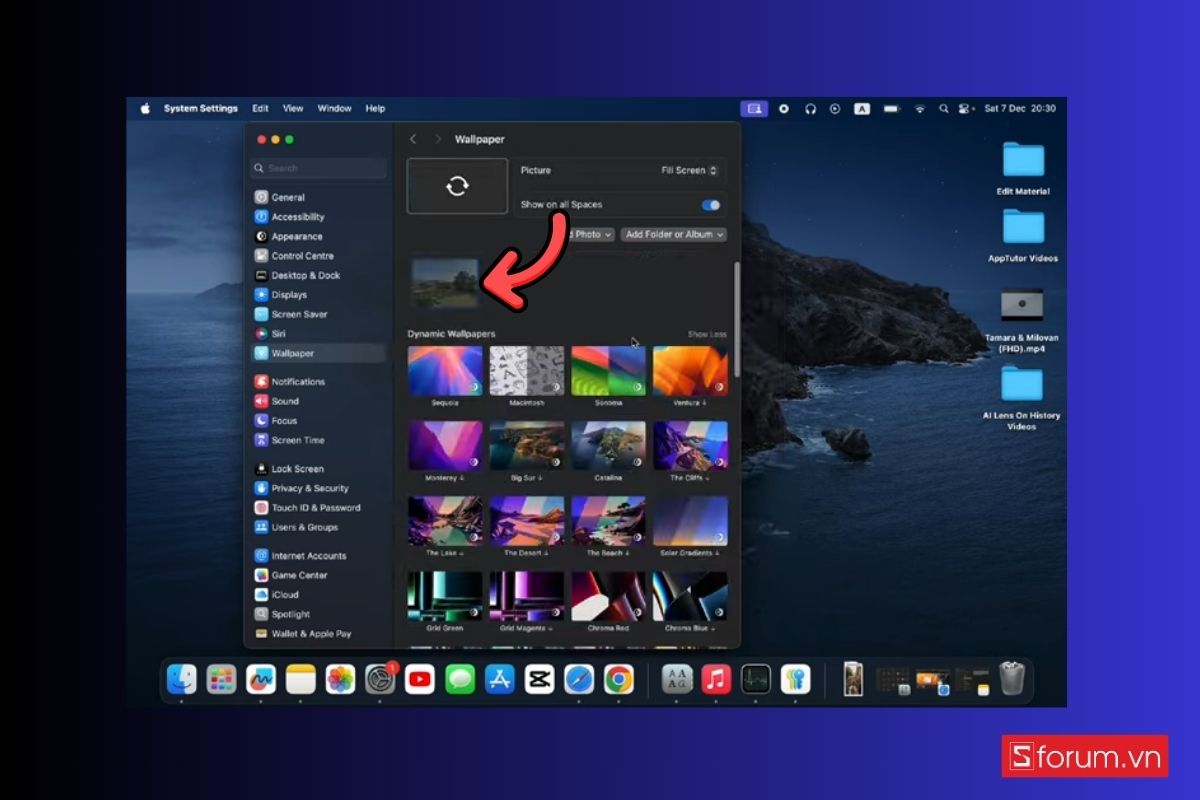1200x800 pixels.
Task: Click the Search field in System Settings
Action: point(319,168)
